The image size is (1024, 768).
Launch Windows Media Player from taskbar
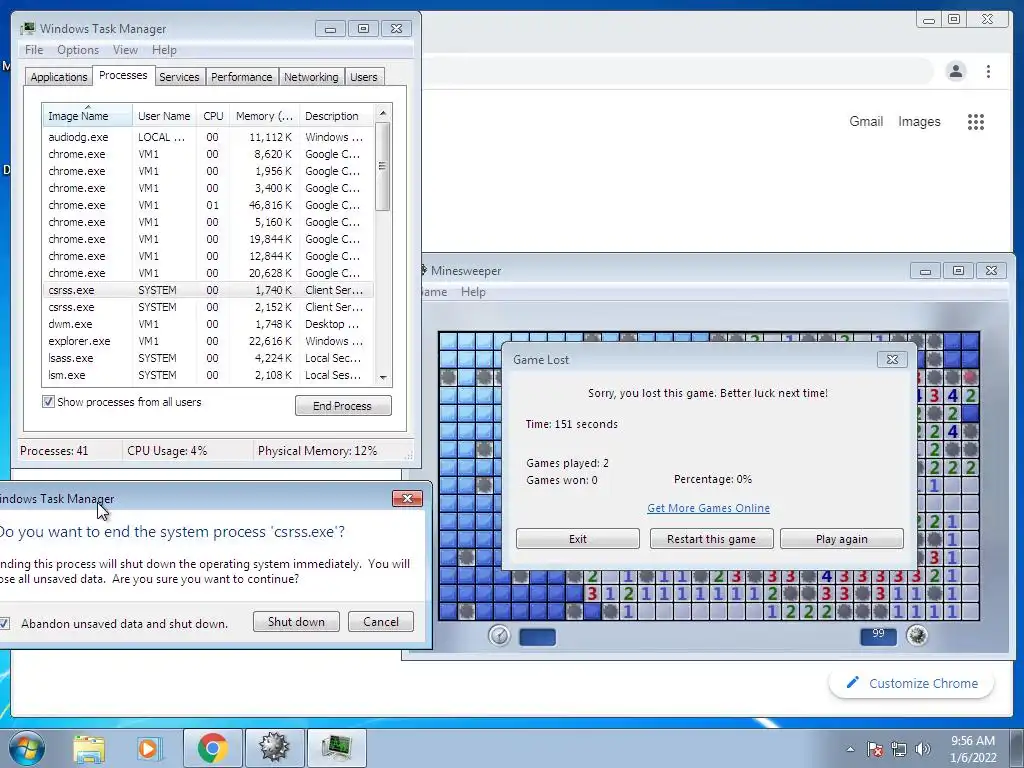tap(149, 748)
